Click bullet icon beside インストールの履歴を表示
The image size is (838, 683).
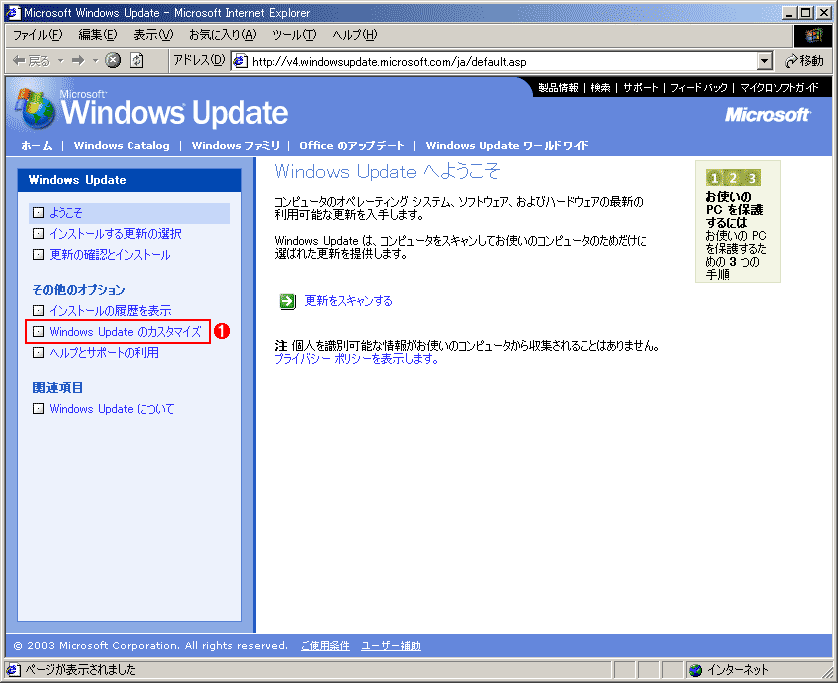(x=38, y=311)
